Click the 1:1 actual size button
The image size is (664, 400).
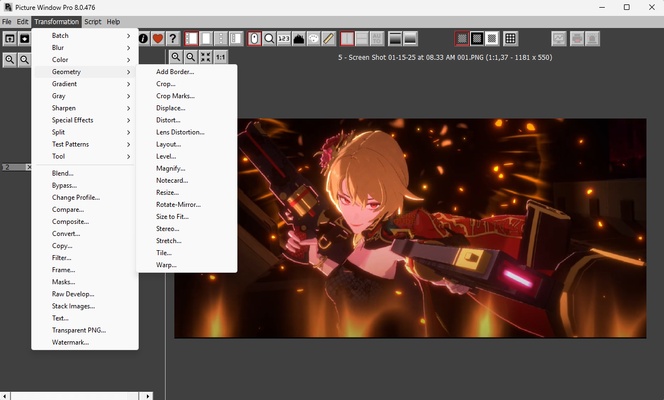pyautogui.click(x=221, y=57)
